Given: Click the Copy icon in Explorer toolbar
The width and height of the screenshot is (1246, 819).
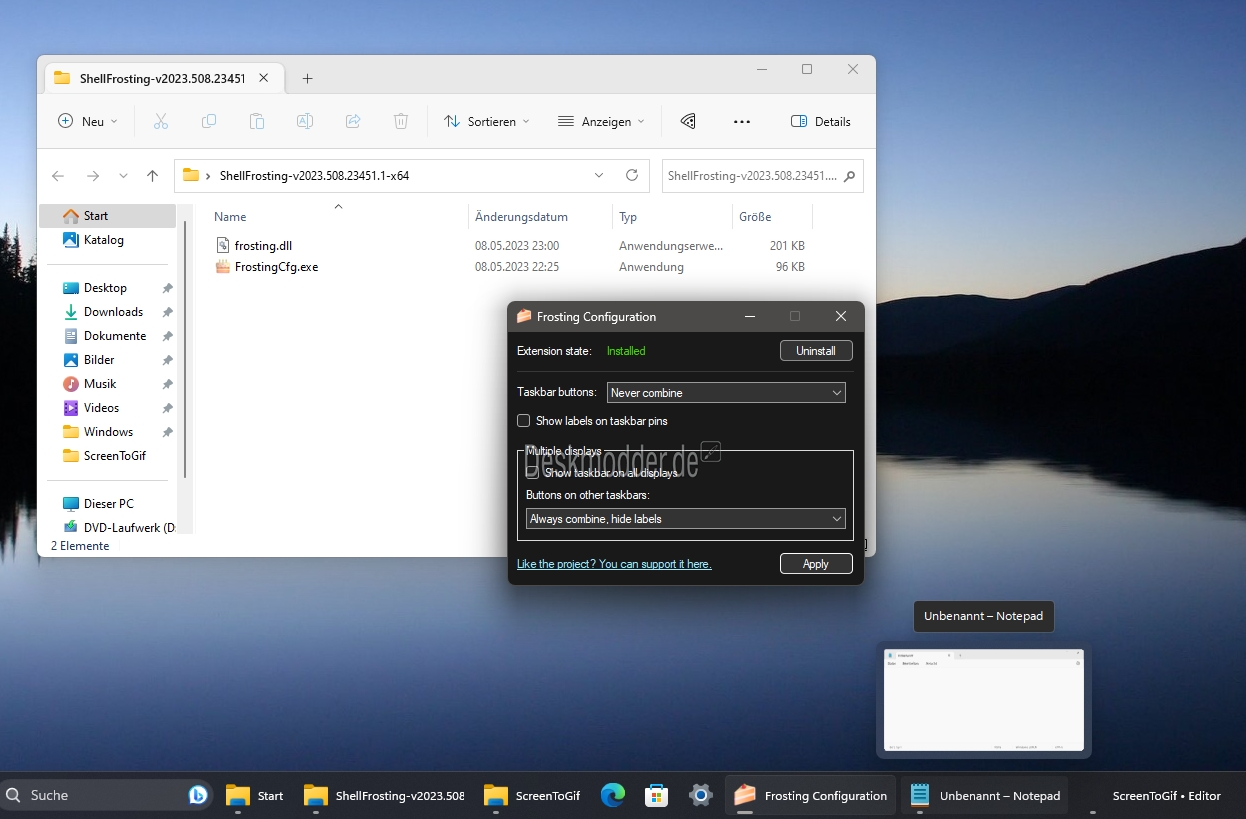Looking at the screenshot, I should (x=208, y=121).
